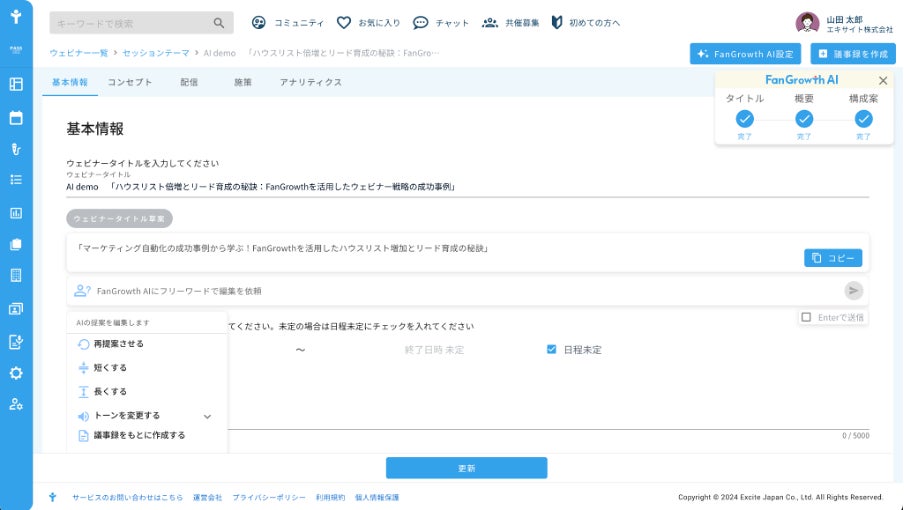The width and height of the screenshot is (904, 510).
Task: Open 個人情報保護 footer link
Action: [x=377, y=497]
